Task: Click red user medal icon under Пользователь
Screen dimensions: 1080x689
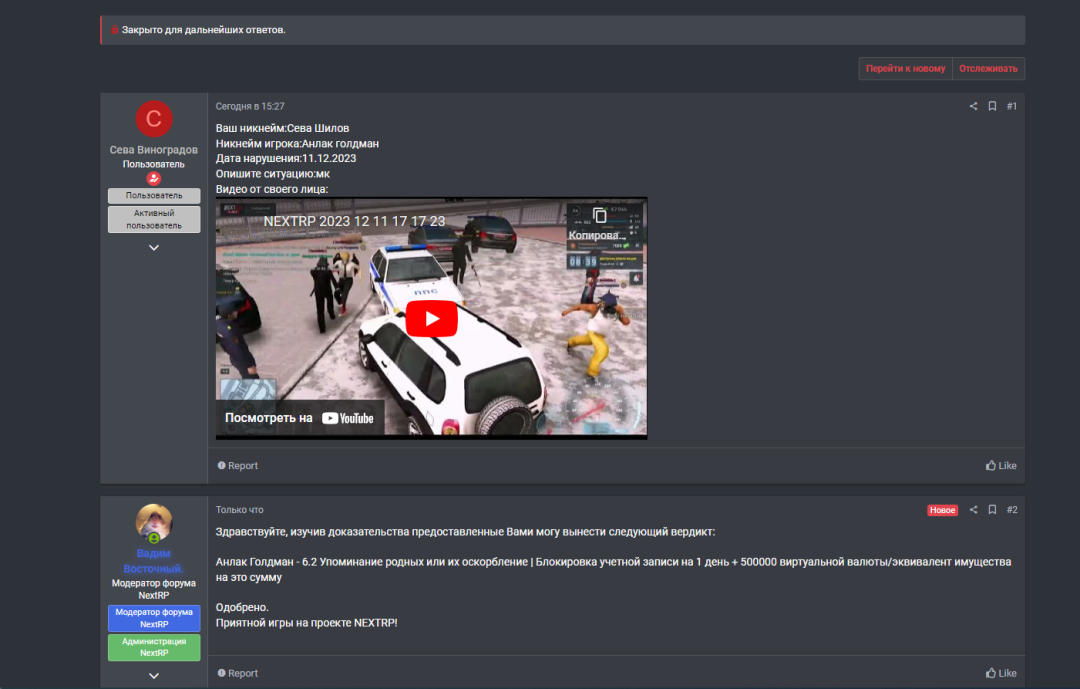Action: (x=154, y=178)
